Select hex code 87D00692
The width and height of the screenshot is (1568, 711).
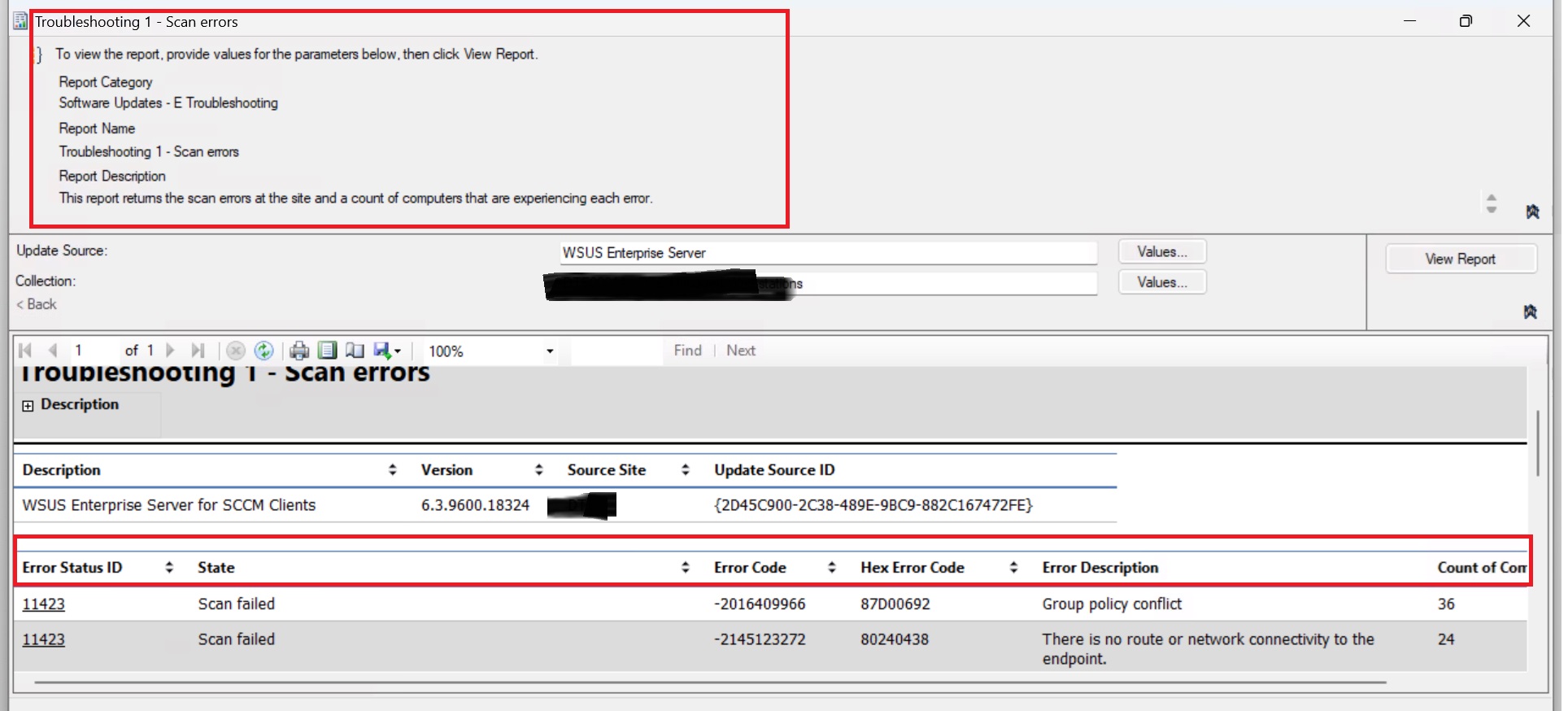pyautogui.click(x=895, y=604)
